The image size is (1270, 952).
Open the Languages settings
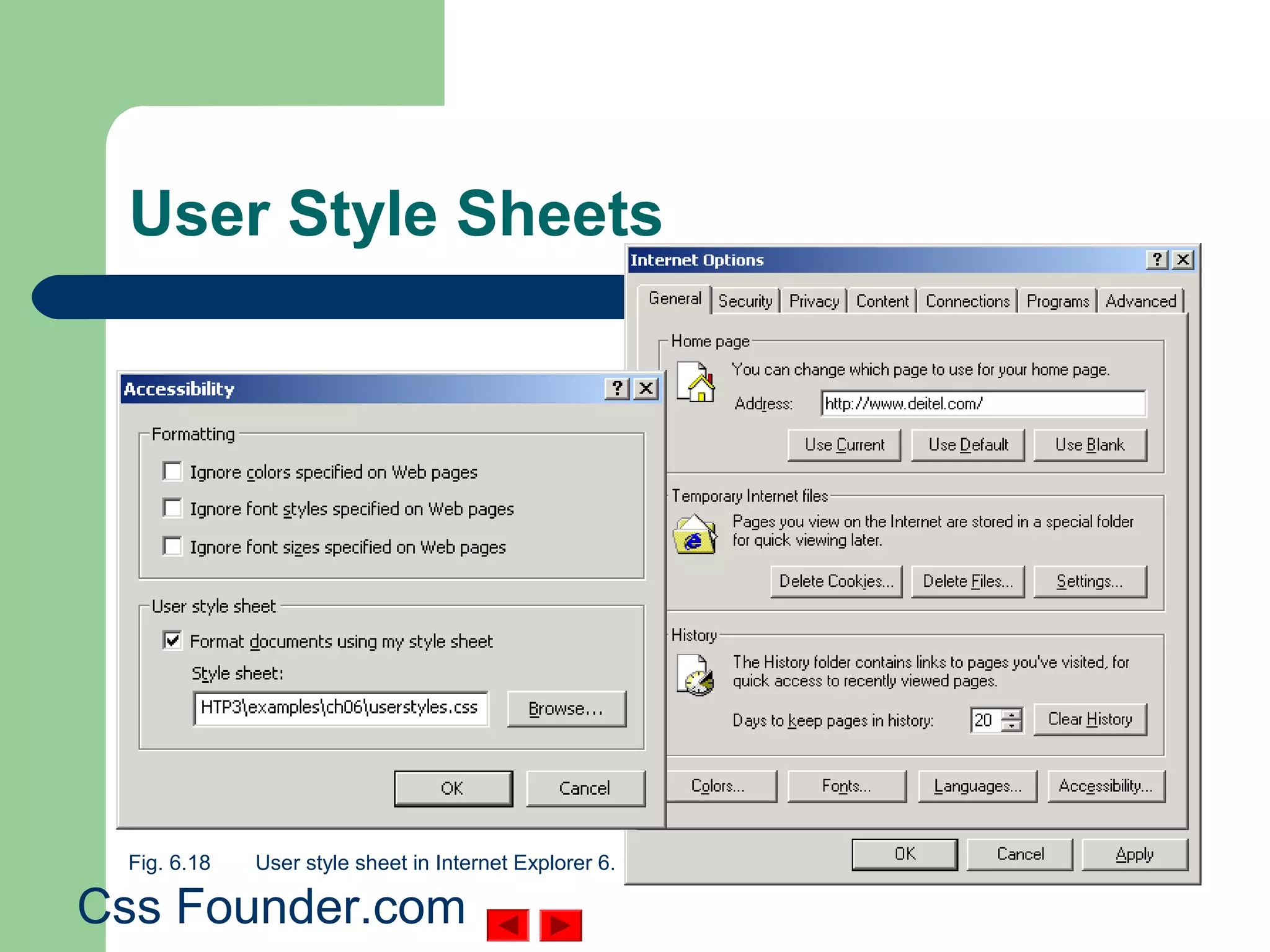click(977, 787)
